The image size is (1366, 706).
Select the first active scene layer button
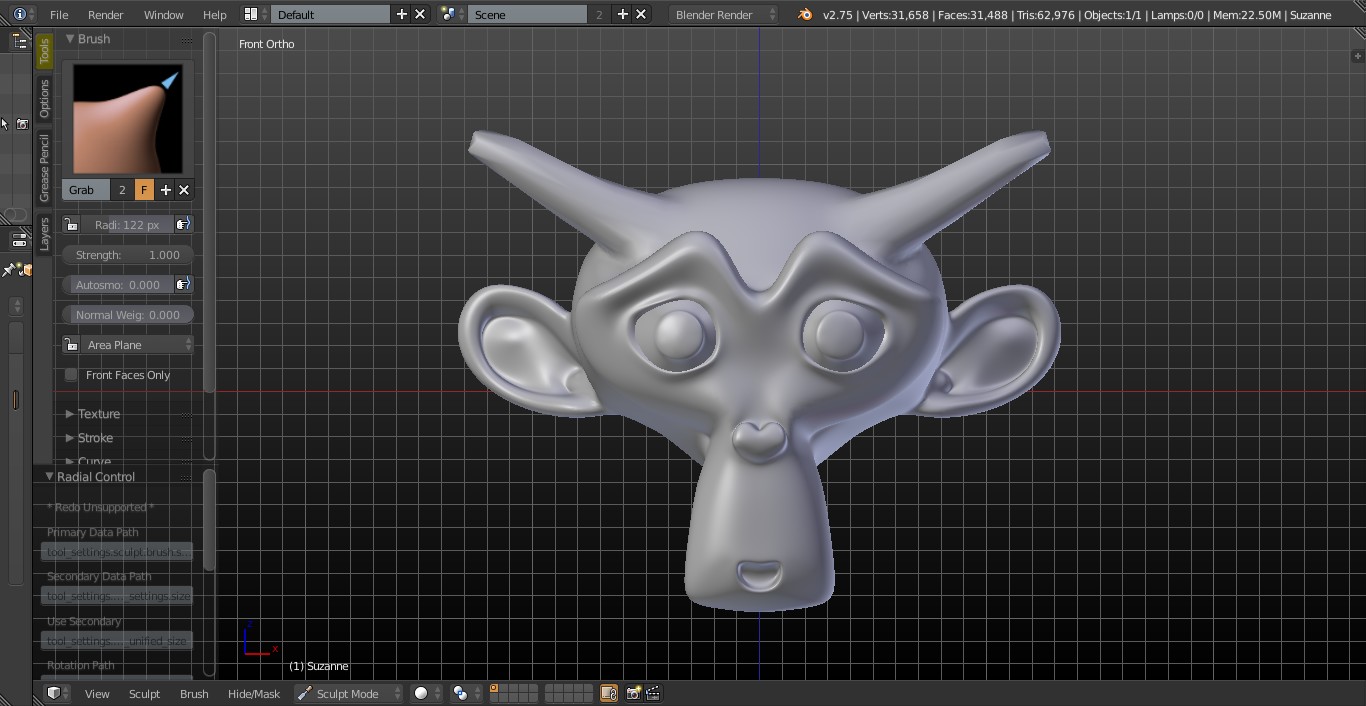coord(494,689)
